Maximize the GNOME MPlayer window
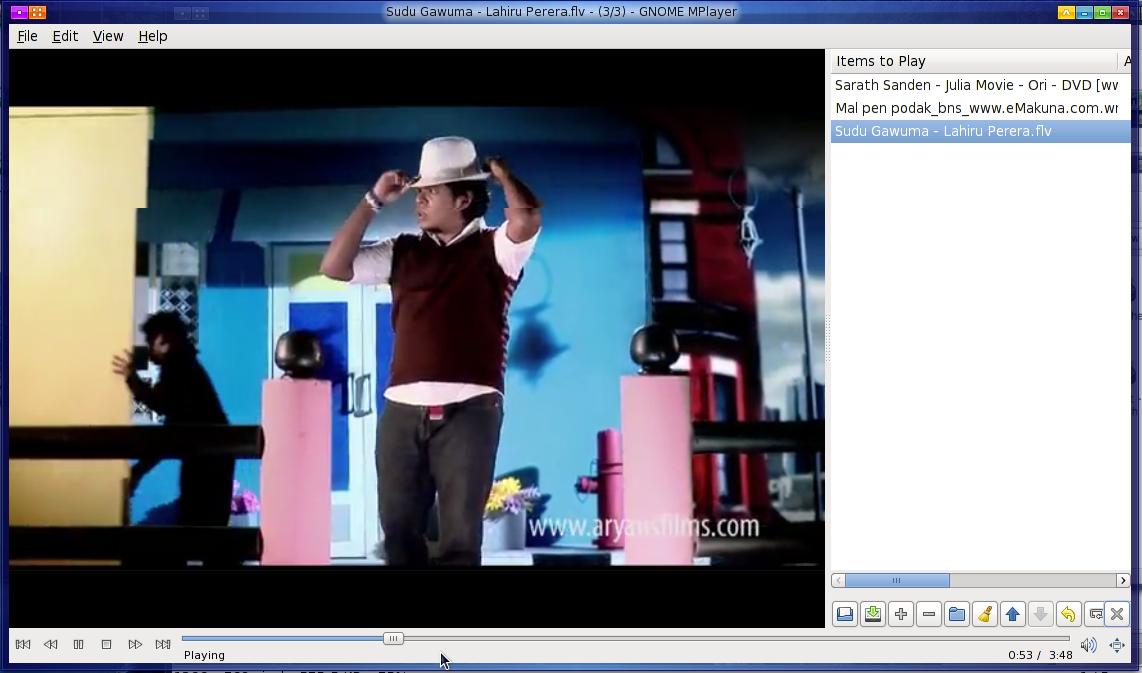This screenshot has width=1142, height=673. (x=1102, y=12)
